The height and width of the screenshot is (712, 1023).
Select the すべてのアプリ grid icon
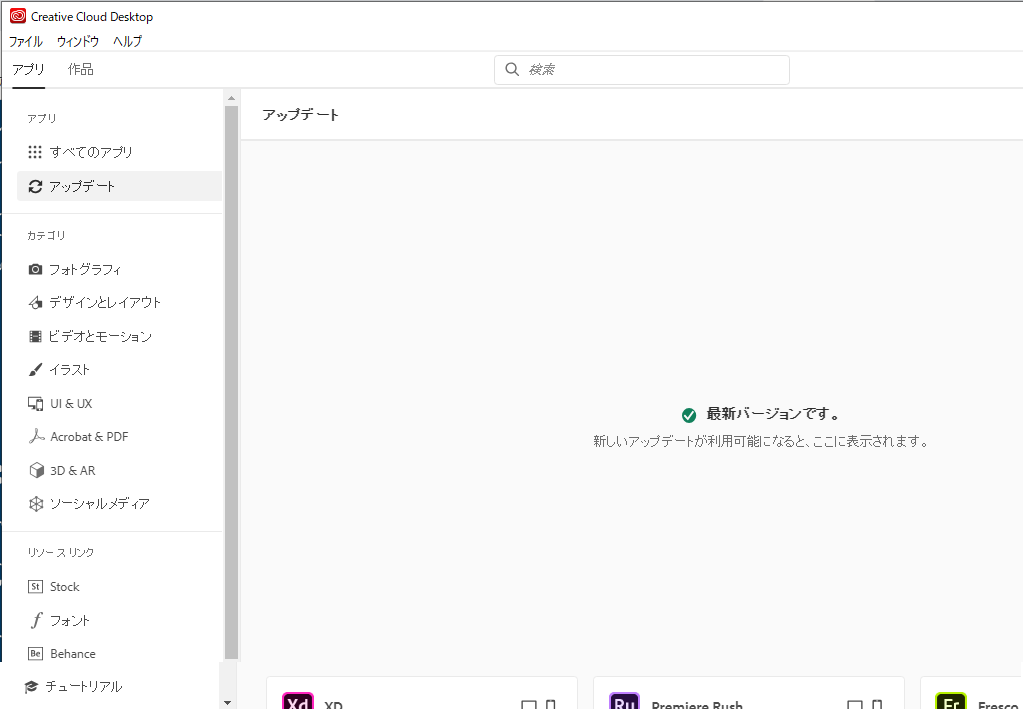(x=35, y=152)
